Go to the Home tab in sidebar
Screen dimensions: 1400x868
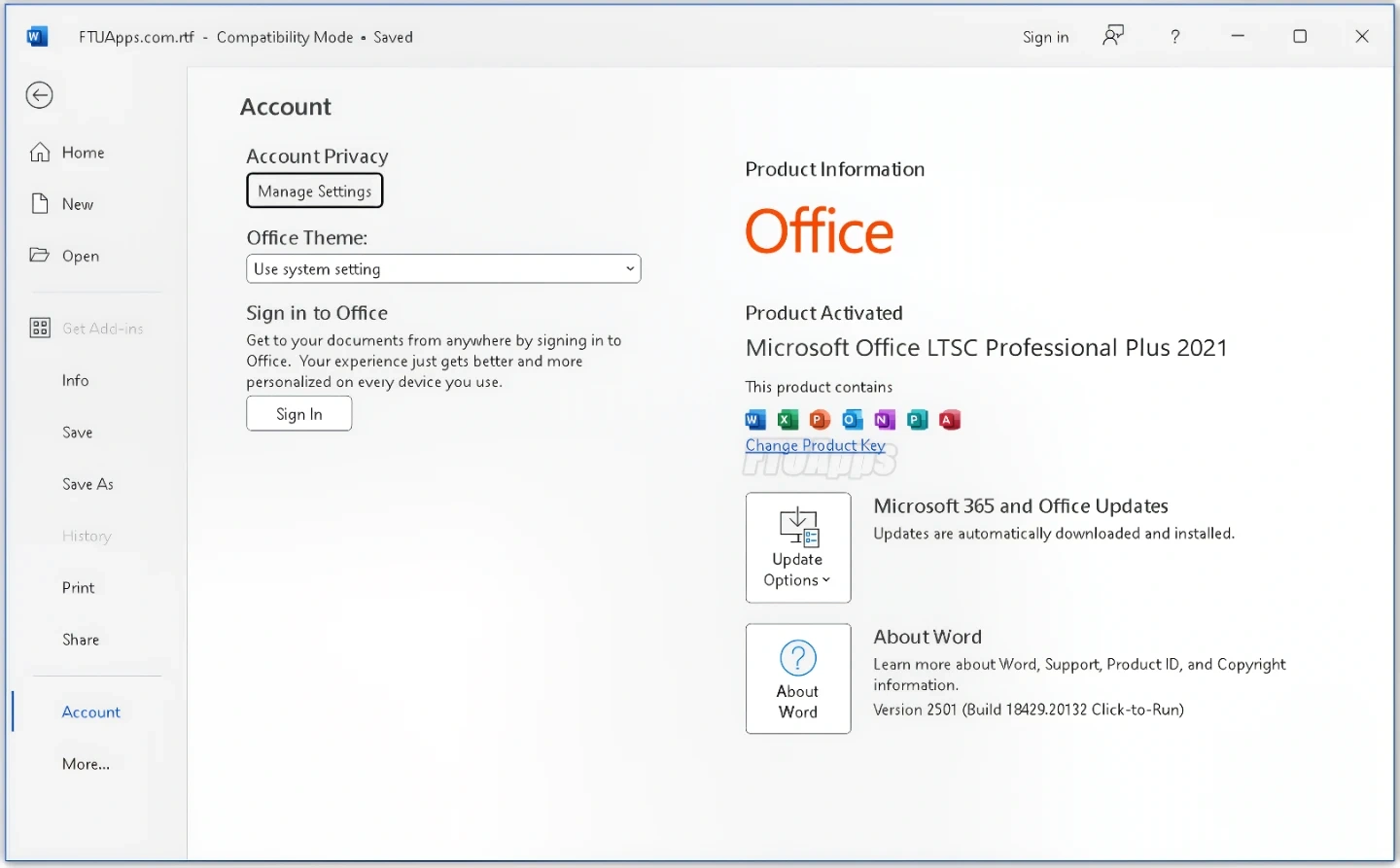[x=83, y=153]
